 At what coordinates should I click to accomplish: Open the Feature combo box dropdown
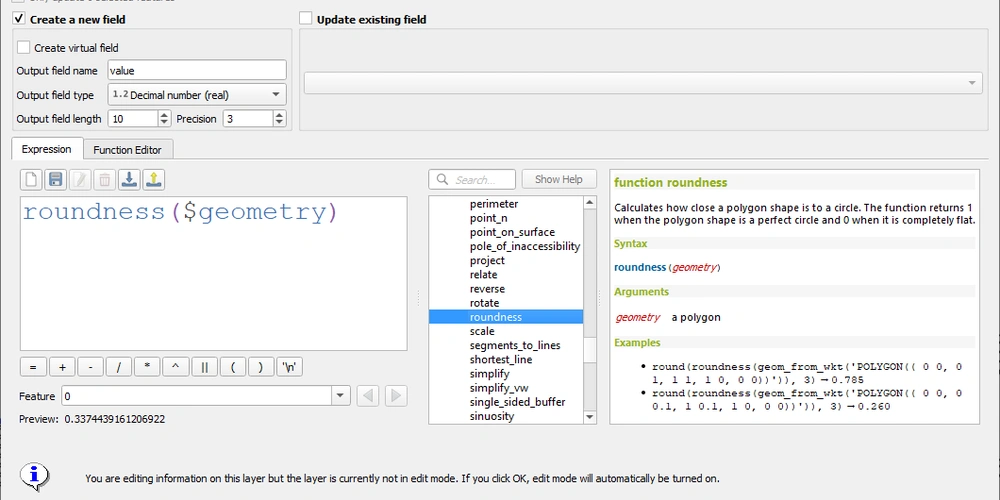tap(341, 396)
